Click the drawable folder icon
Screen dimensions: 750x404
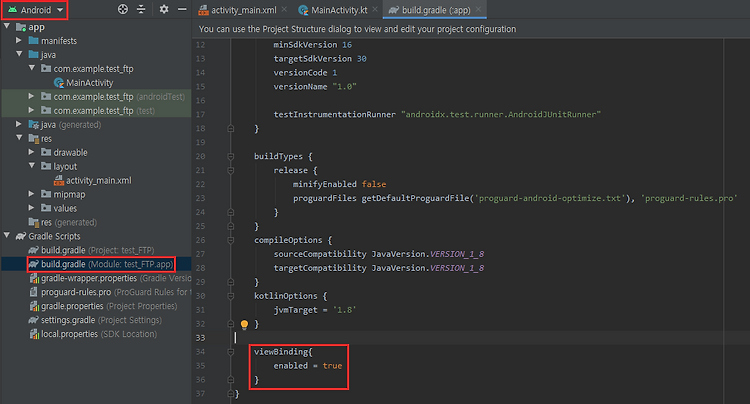click(x=46, y=152)
